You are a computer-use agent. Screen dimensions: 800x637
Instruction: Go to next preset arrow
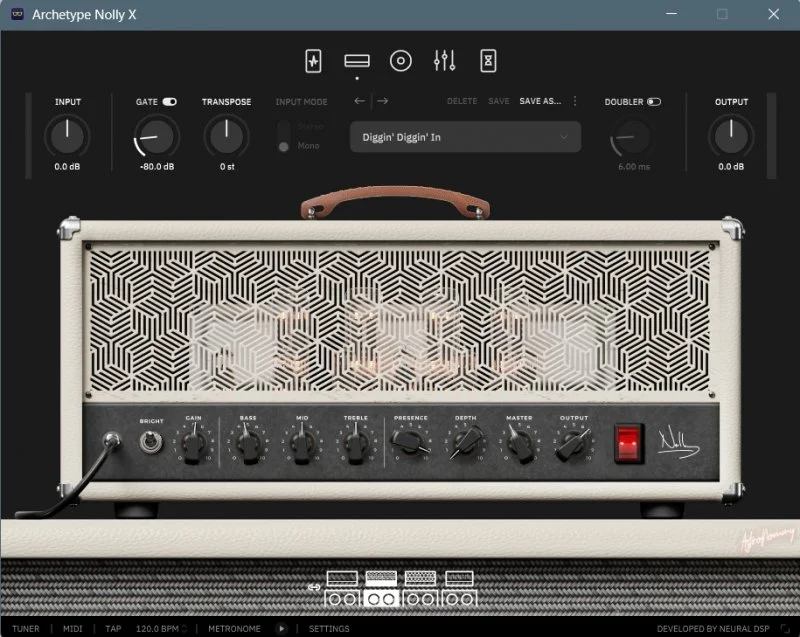[x=383, y=101]
